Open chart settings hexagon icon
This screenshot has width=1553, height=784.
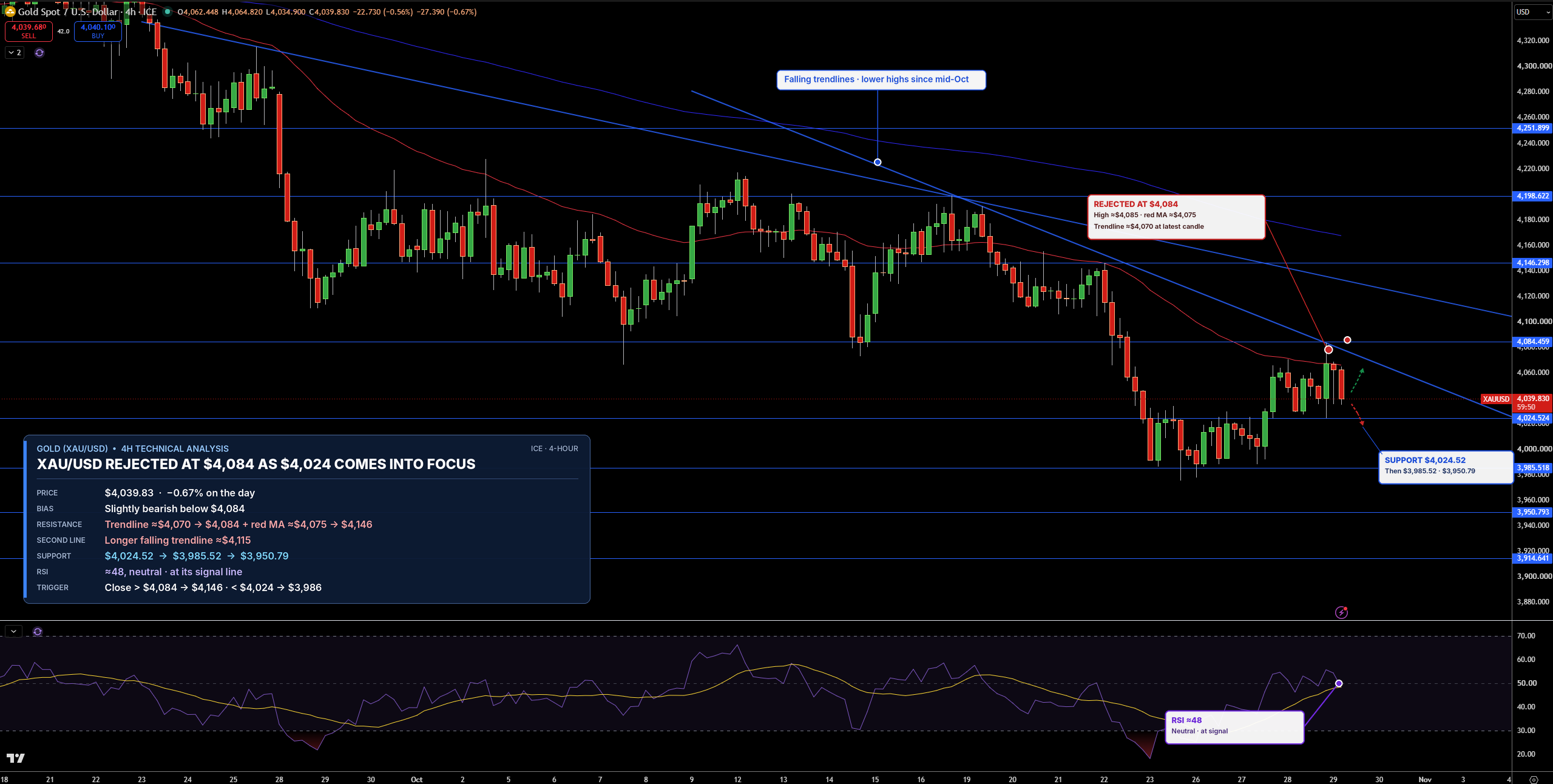pyautogui.click(x=1534, y=779)
